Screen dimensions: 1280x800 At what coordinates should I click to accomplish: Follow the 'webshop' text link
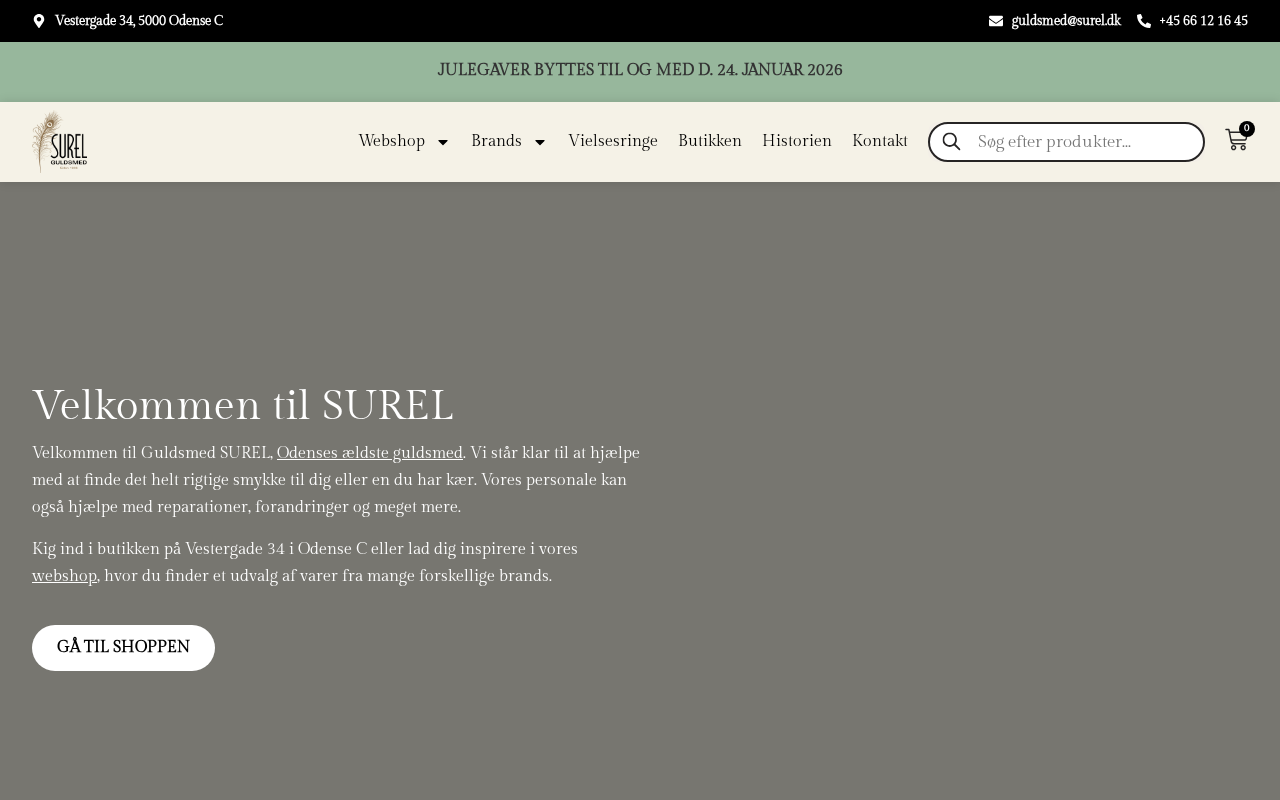coord(64,576)
